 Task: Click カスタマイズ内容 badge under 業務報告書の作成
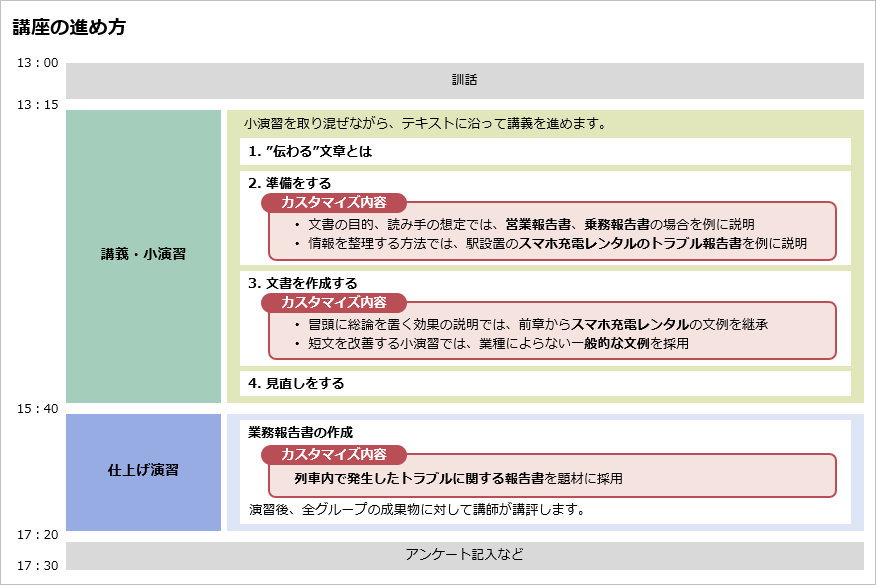tap(334, 454)
